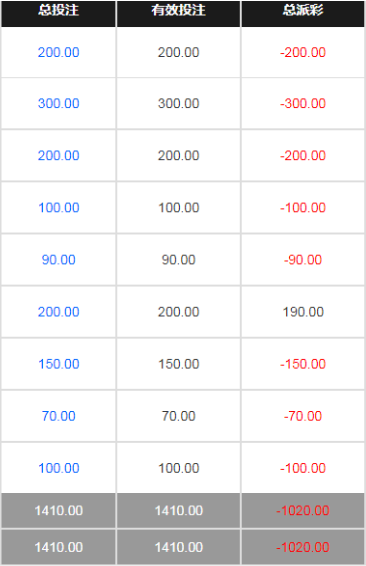Select the red -150.00 payout value
Screen dimensions: 366x566
click(303, 364)
